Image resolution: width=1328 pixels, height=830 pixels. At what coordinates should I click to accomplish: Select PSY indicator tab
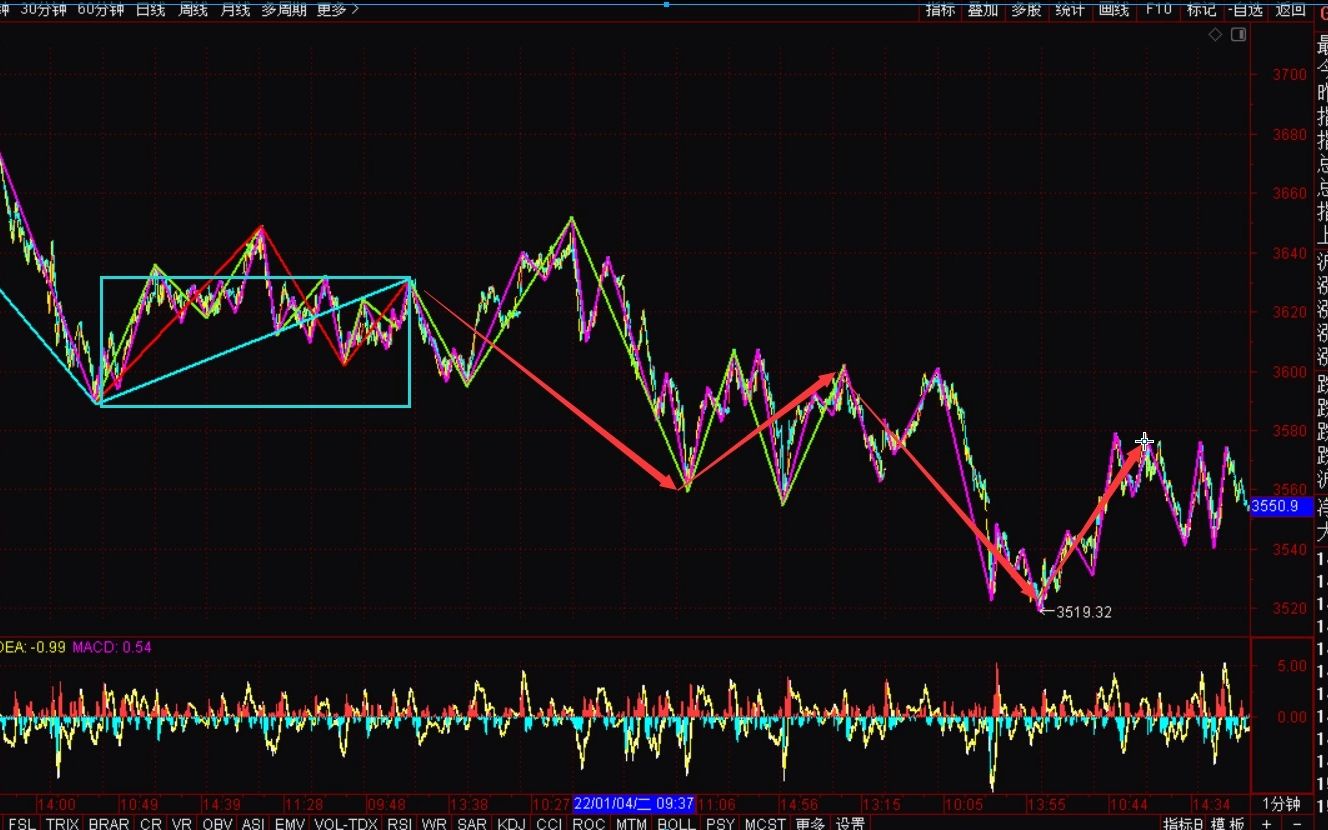(x=720, y=823)
